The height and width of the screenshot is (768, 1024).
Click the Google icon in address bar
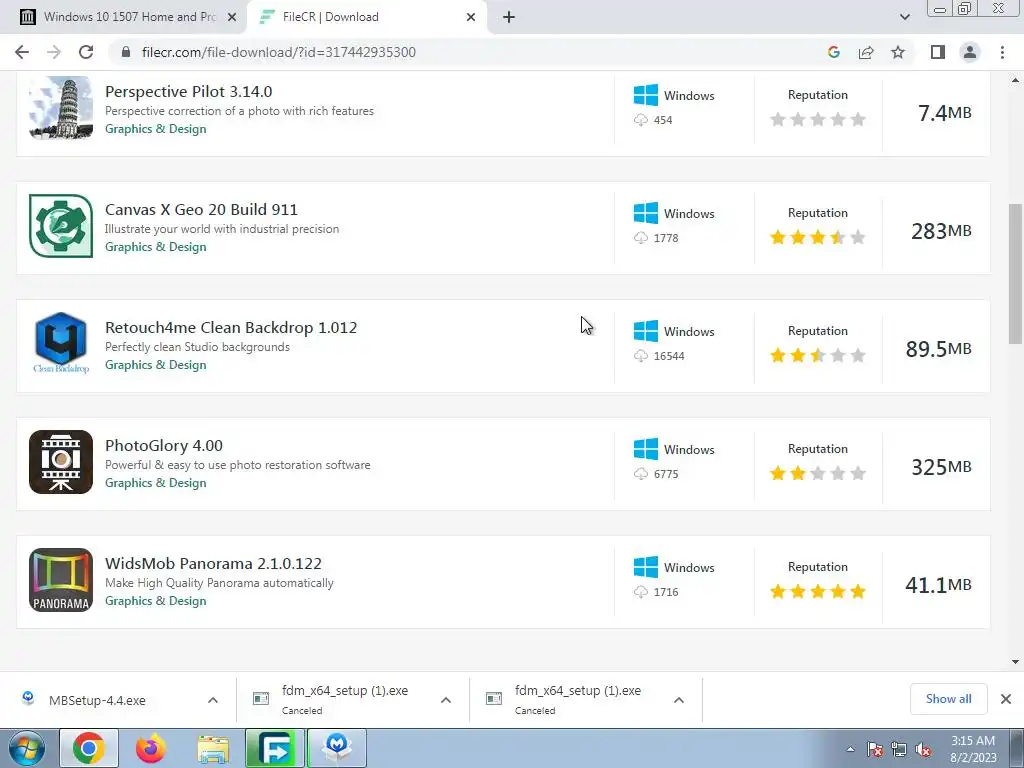[834, 52]
